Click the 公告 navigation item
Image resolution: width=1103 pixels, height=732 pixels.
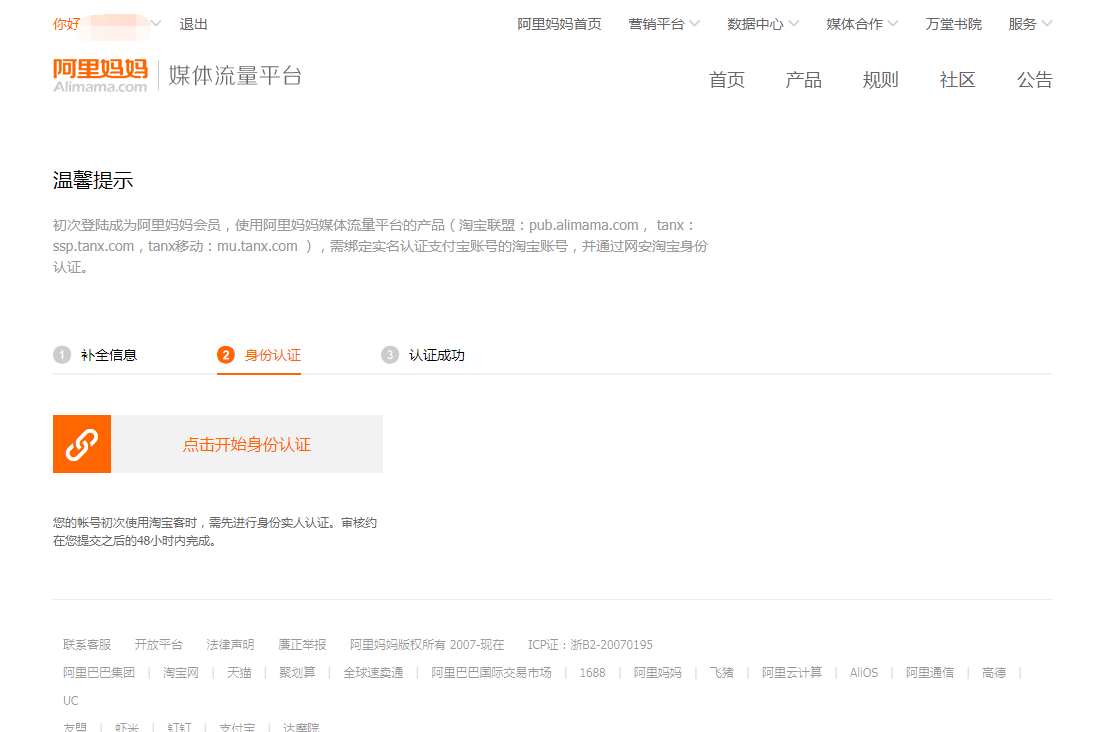(1034, 80)
